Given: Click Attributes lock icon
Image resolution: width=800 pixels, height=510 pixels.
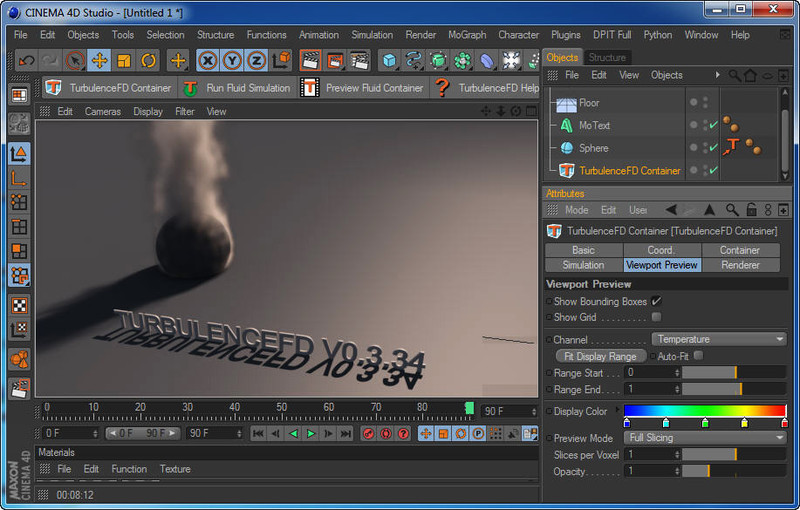Looking at the screenshot, I should [x=751, y=210].
